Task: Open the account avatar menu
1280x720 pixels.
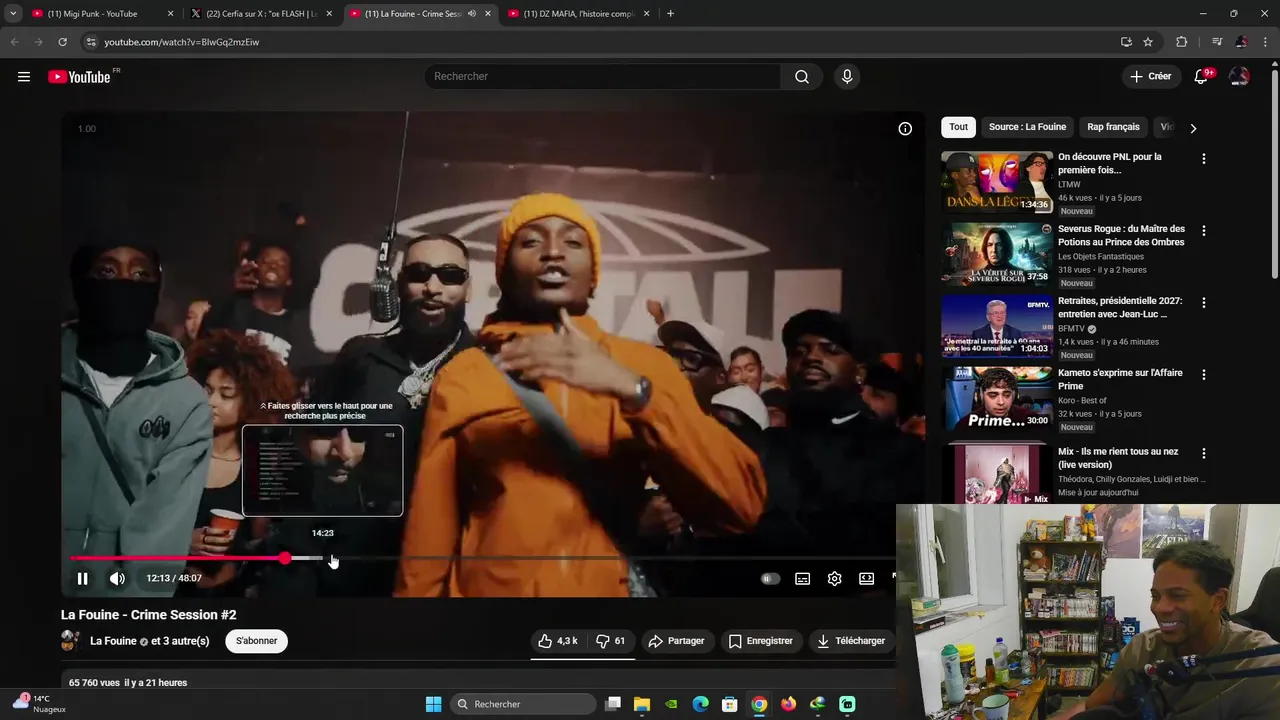Action: pyautogui.click(x=1239, y=77)
